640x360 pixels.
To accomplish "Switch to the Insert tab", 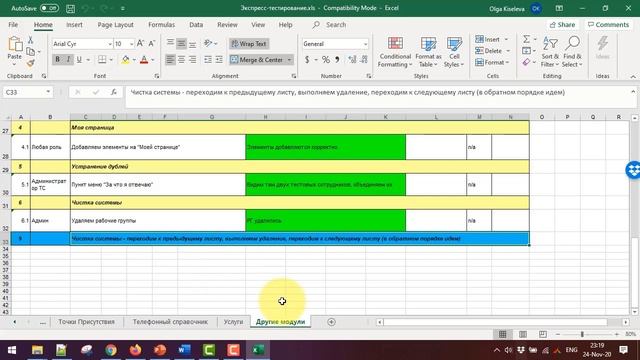I will (74, 25).
